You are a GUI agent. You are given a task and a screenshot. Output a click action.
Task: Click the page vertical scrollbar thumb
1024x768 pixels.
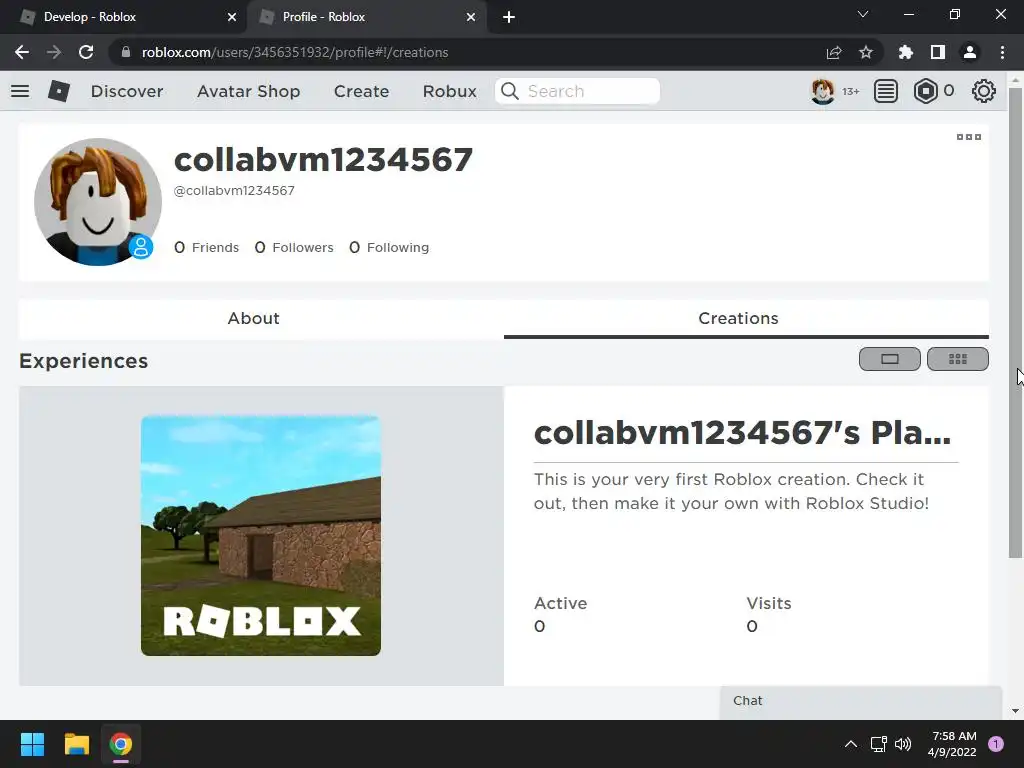coord(1015,322)
